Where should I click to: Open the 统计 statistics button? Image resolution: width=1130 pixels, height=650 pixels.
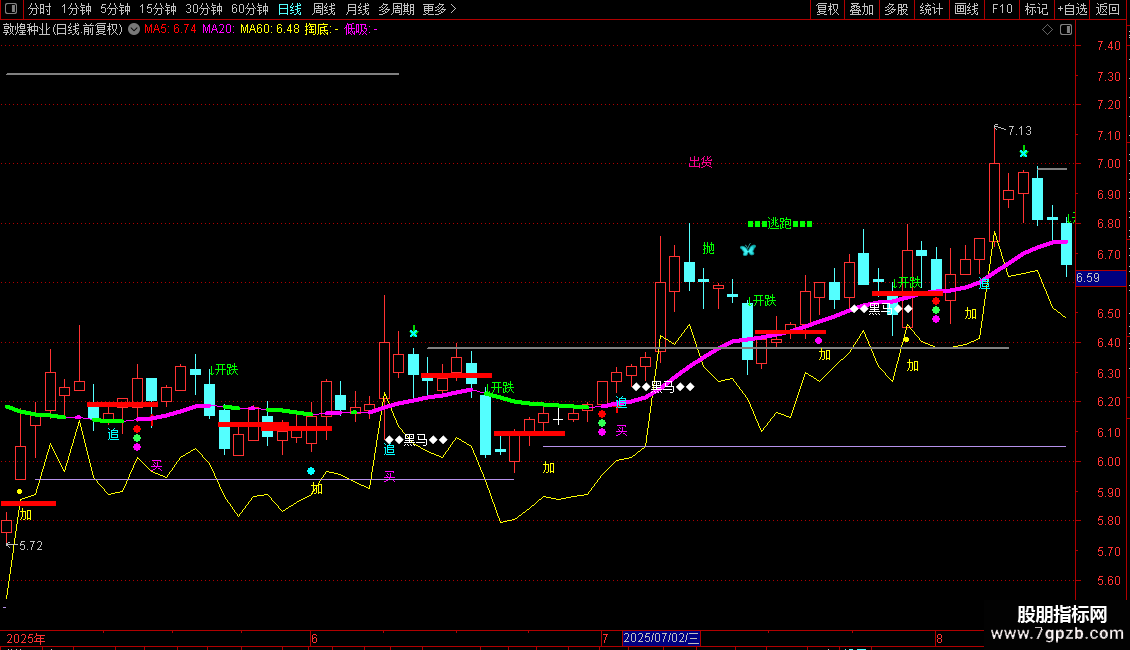click(x=930, y=9)
